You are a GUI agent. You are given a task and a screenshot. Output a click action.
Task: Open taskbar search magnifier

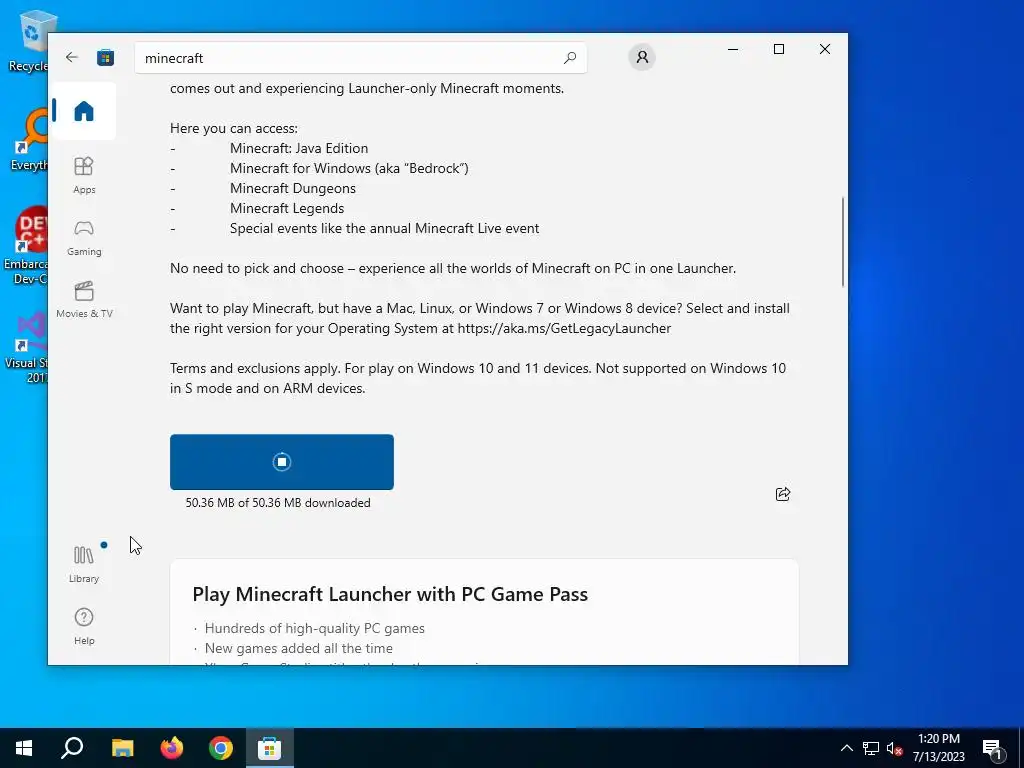pyautogui.click(x=72, y=748)
